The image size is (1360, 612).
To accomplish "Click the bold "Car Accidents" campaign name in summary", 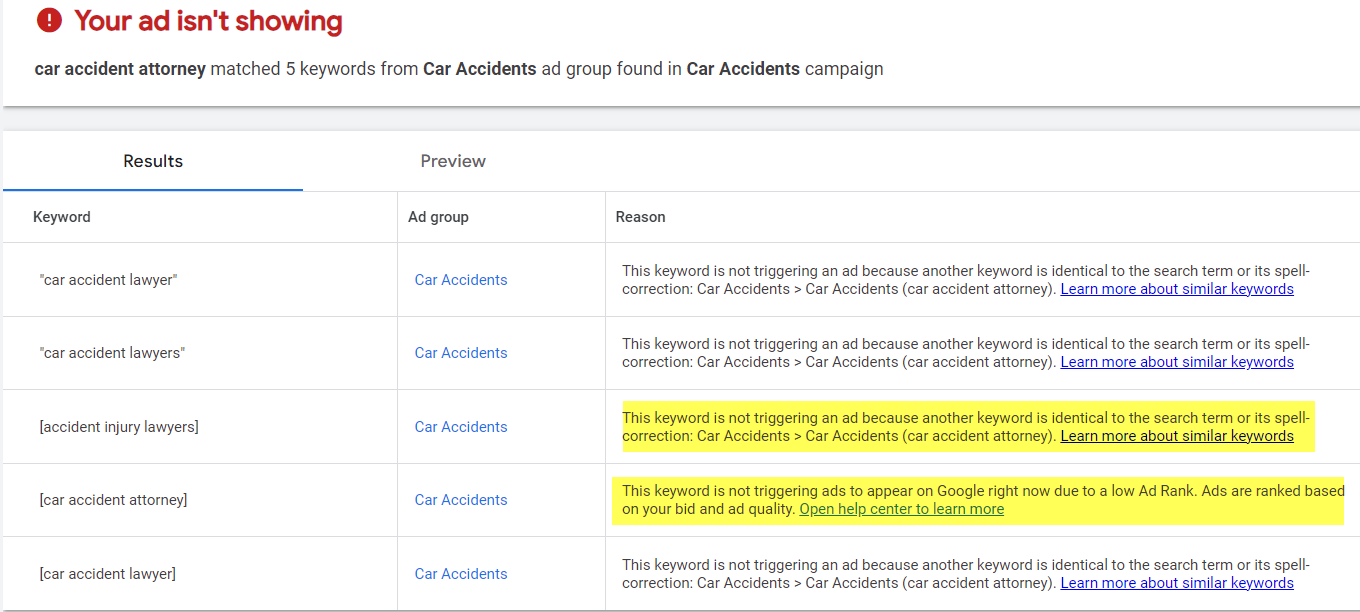I will click(x=743, y=68).
